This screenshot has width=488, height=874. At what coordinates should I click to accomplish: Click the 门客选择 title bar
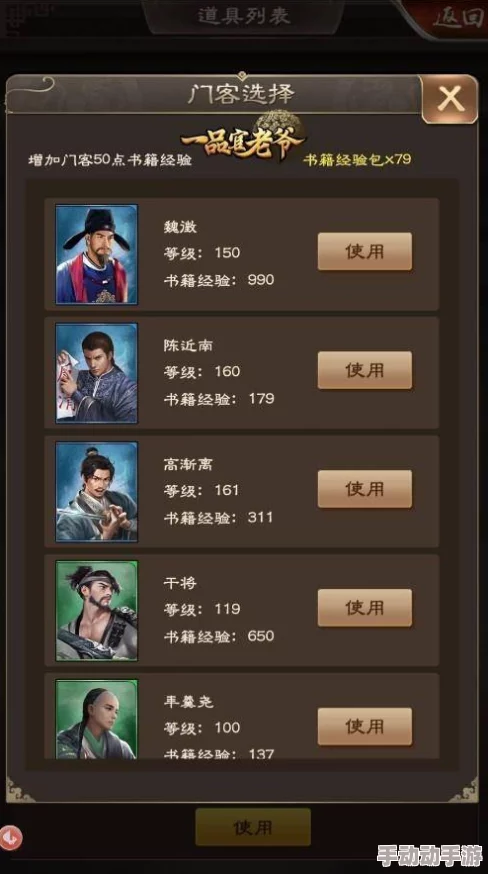coord(241,94)
